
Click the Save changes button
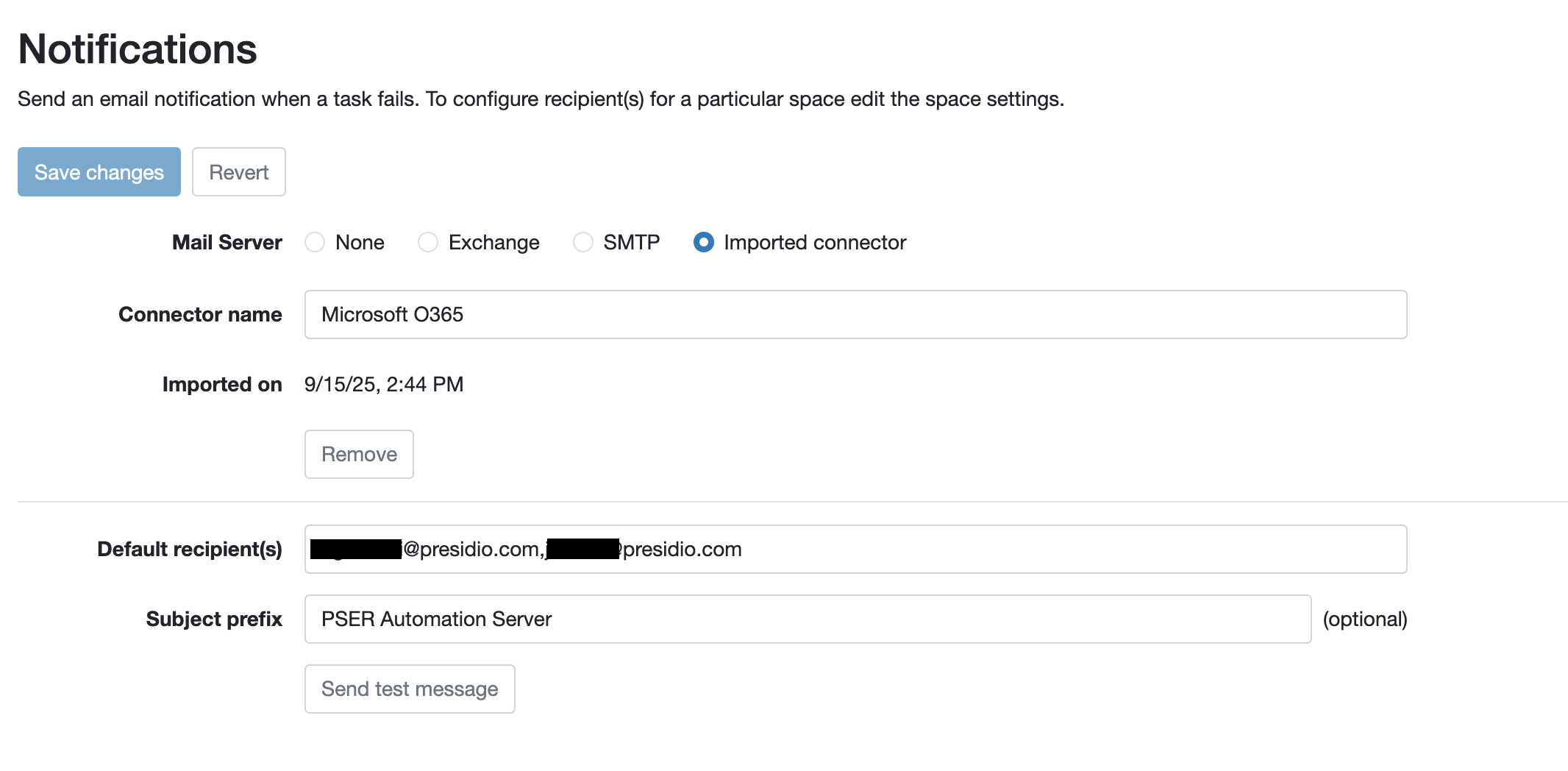[99, 172]
